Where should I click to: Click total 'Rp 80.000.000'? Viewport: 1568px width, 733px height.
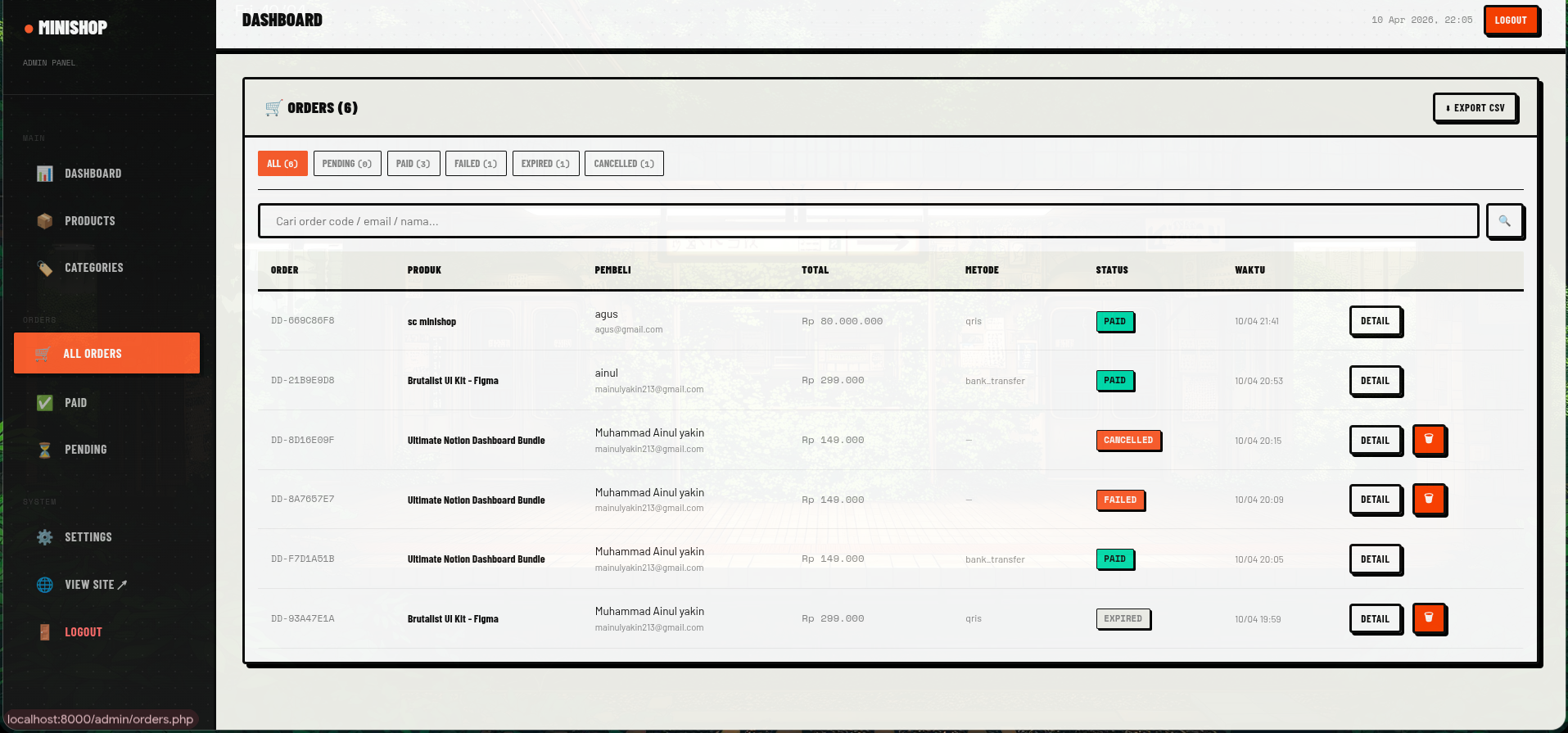coord(842,321)
